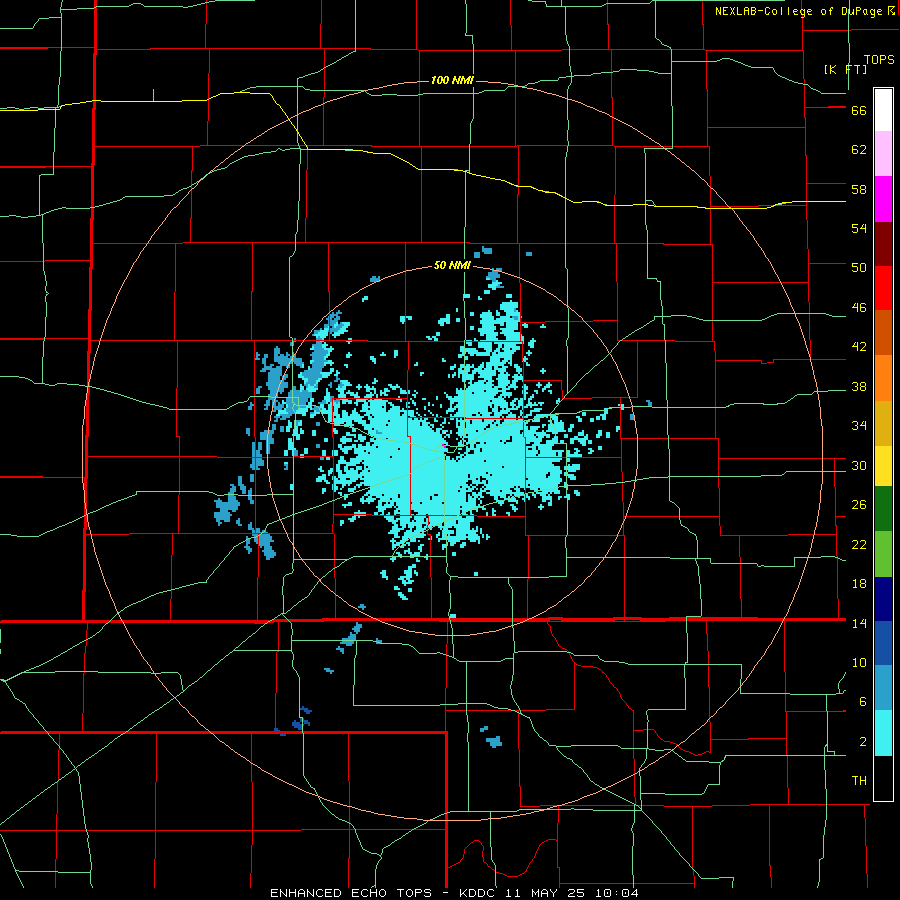Click the legend value 10

859,662
